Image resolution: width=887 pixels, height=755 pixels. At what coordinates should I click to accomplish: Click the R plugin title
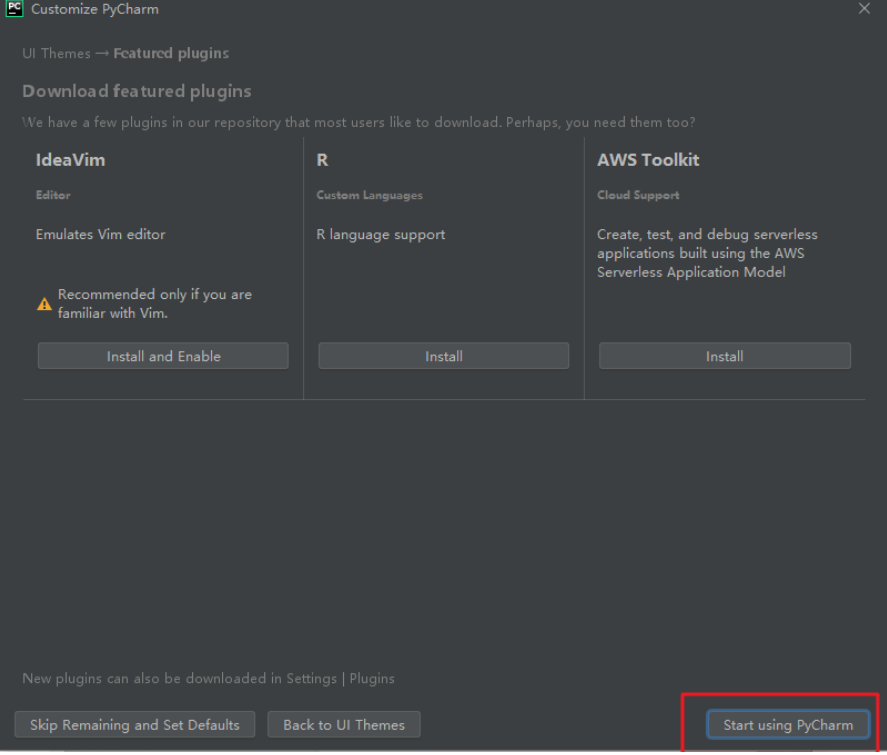[322, 160]
